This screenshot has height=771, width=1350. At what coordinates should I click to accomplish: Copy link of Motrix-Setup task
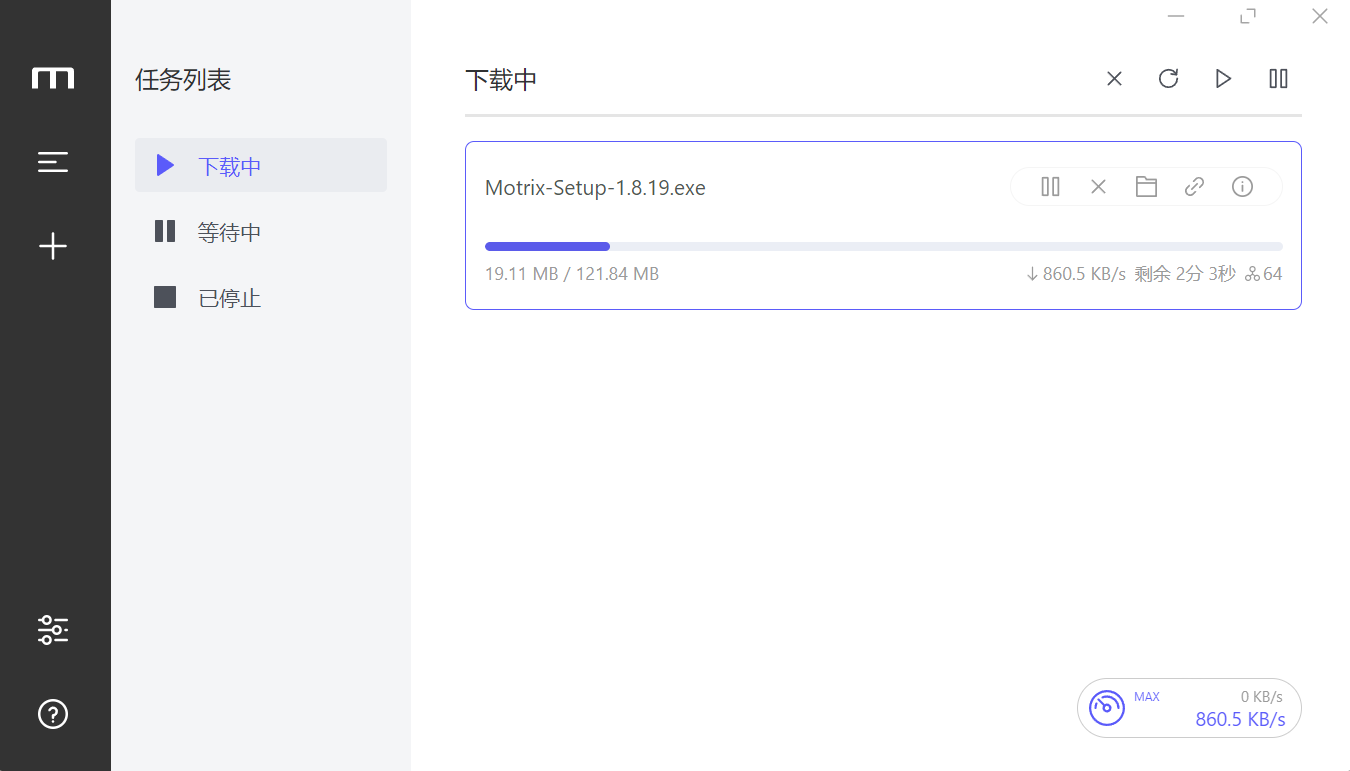pyautogui.click(x=1194, y=187)
